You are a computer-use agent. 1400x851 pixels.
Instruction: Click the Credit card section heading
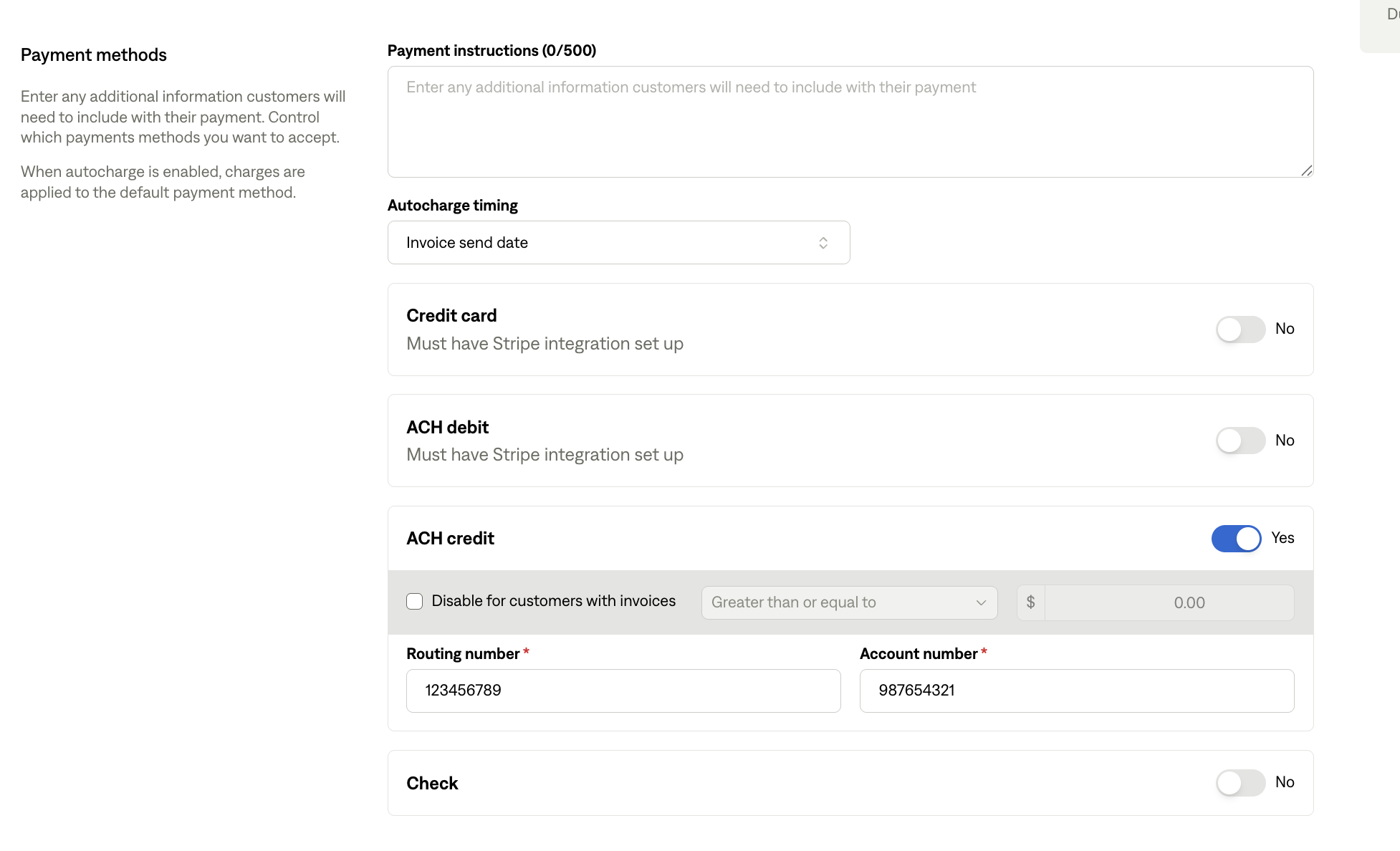point(451,316)
